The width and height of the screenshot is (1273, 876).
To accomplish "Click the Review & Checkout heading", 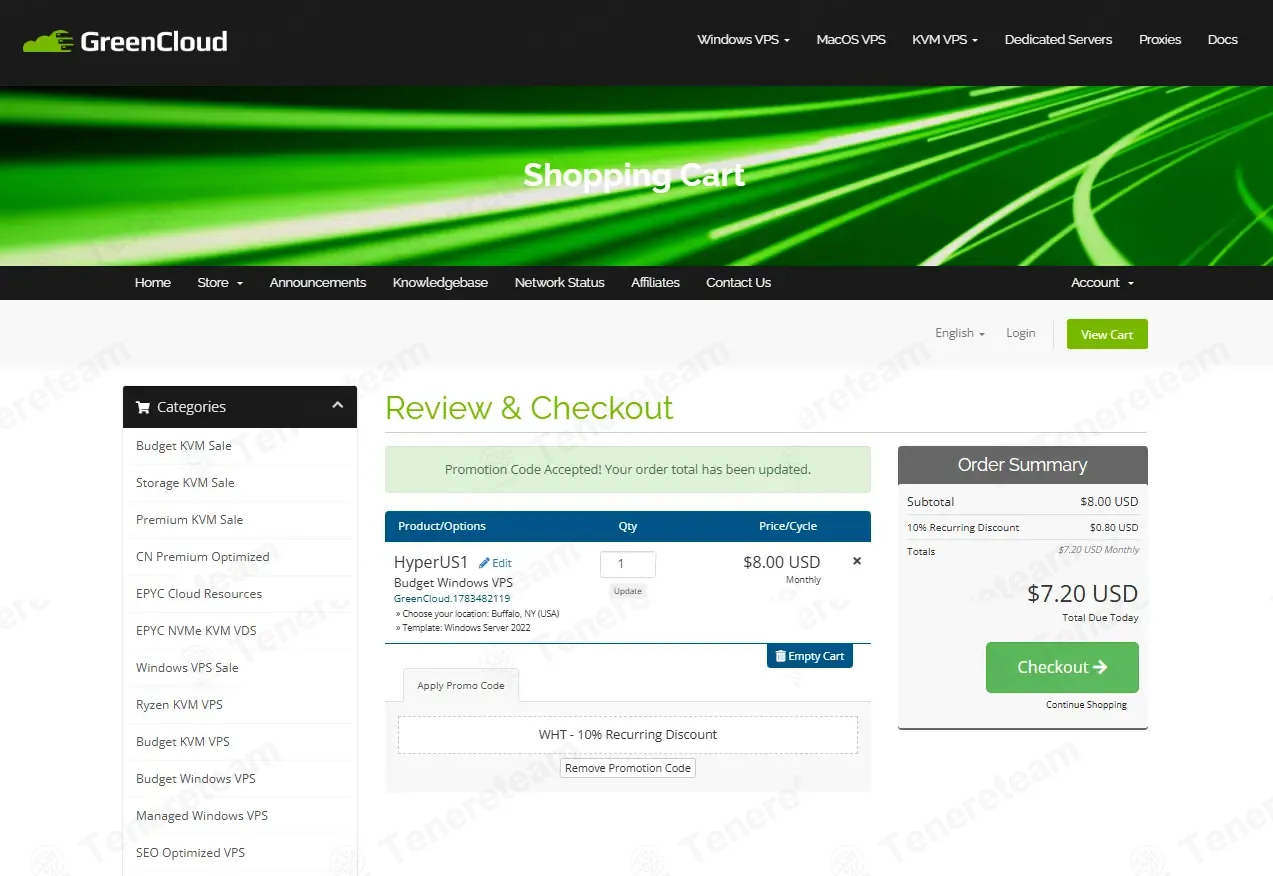I will [x=529, y=408].
